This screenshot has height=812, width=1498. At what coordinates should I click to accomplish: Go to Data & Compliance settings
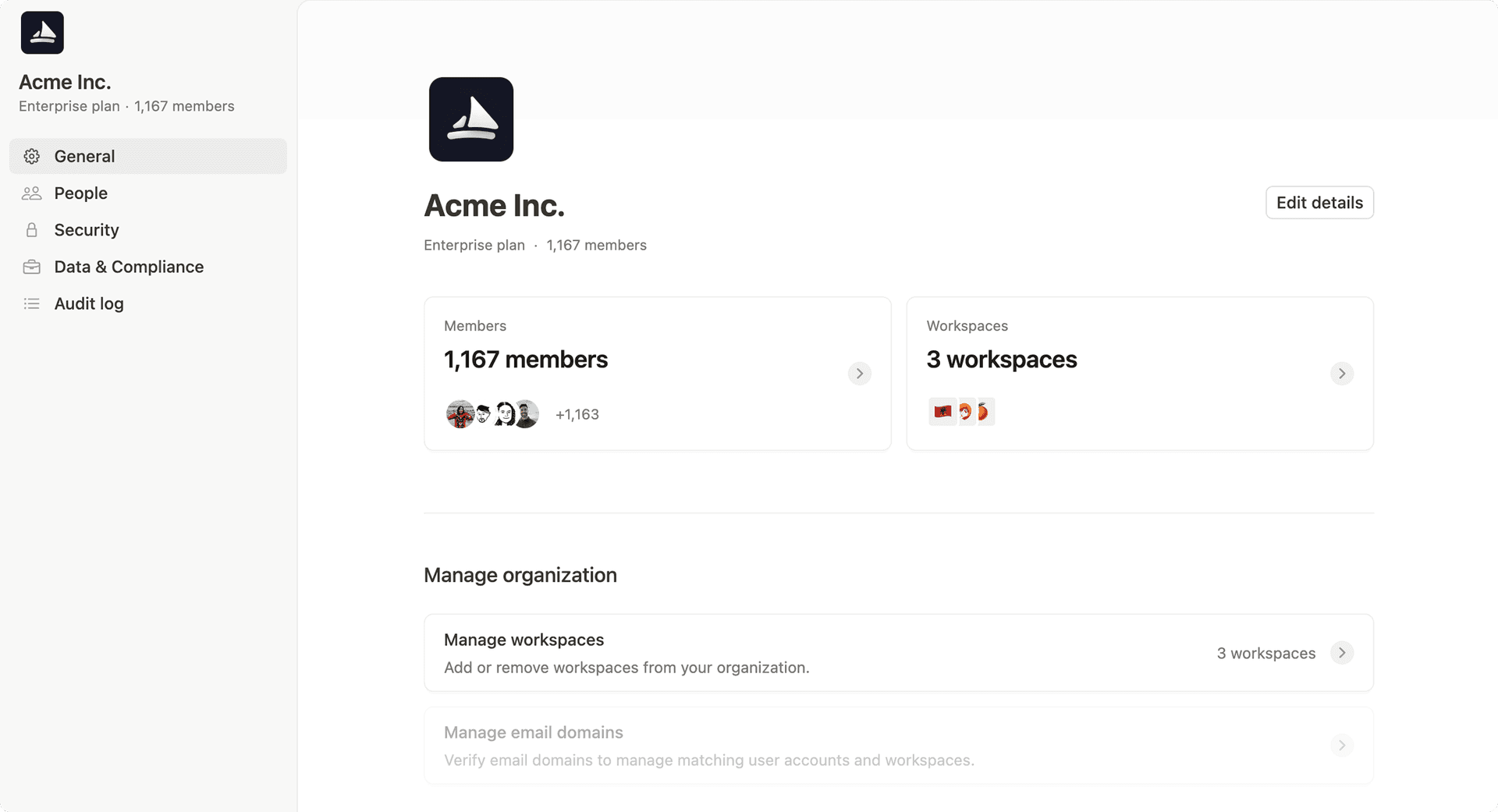pyautogui.click(x=129, y=267)
